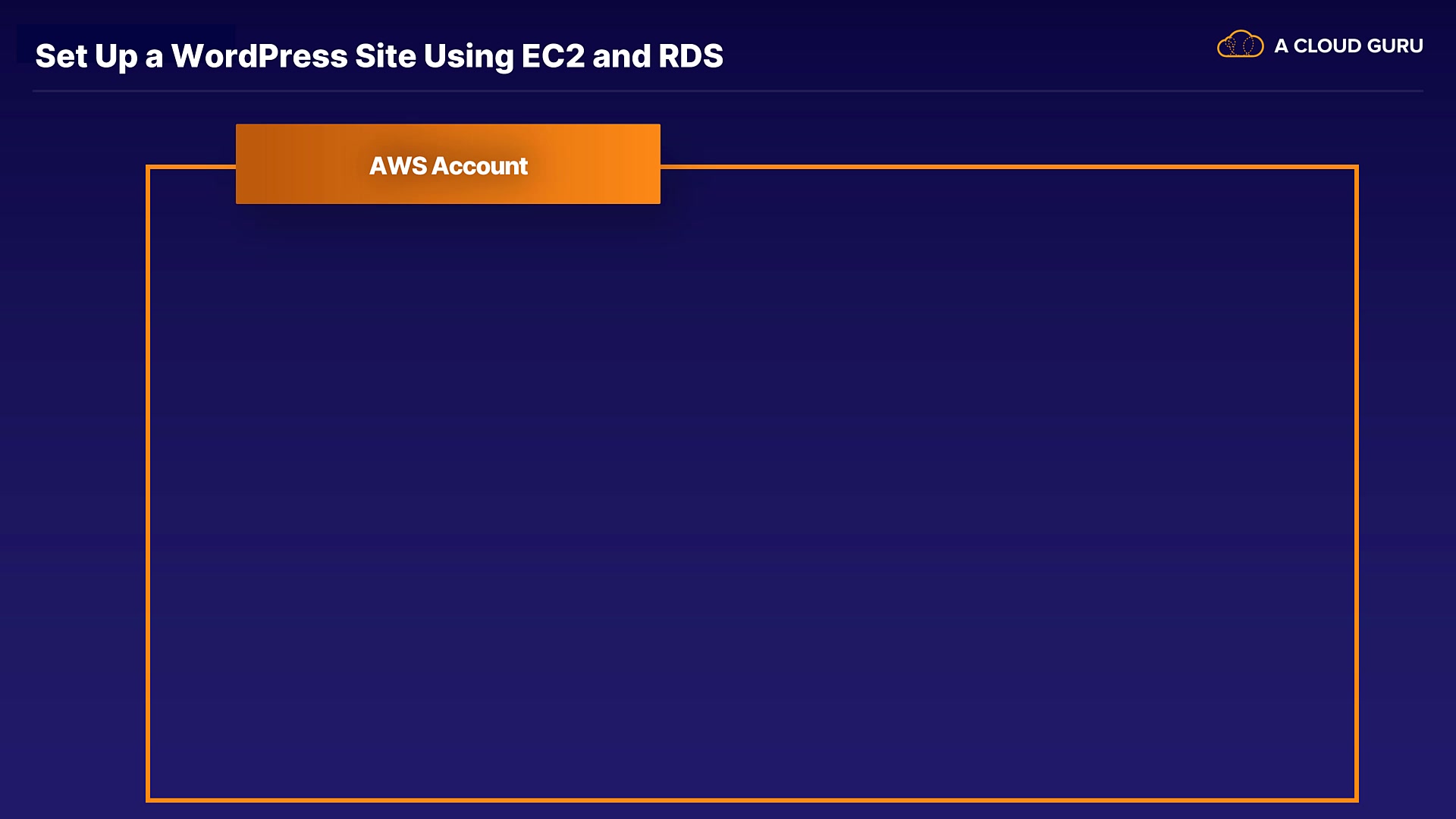1456x819 pixels.
Task: Click the word "WordPress" in the slide title
Action: [x=259, y=56]
